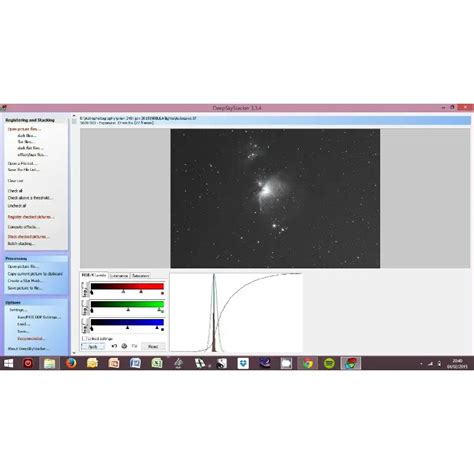This screenshot has width=474, height=474.
Task: Click the round settings icon next to undo
Action: coord(124,346)
